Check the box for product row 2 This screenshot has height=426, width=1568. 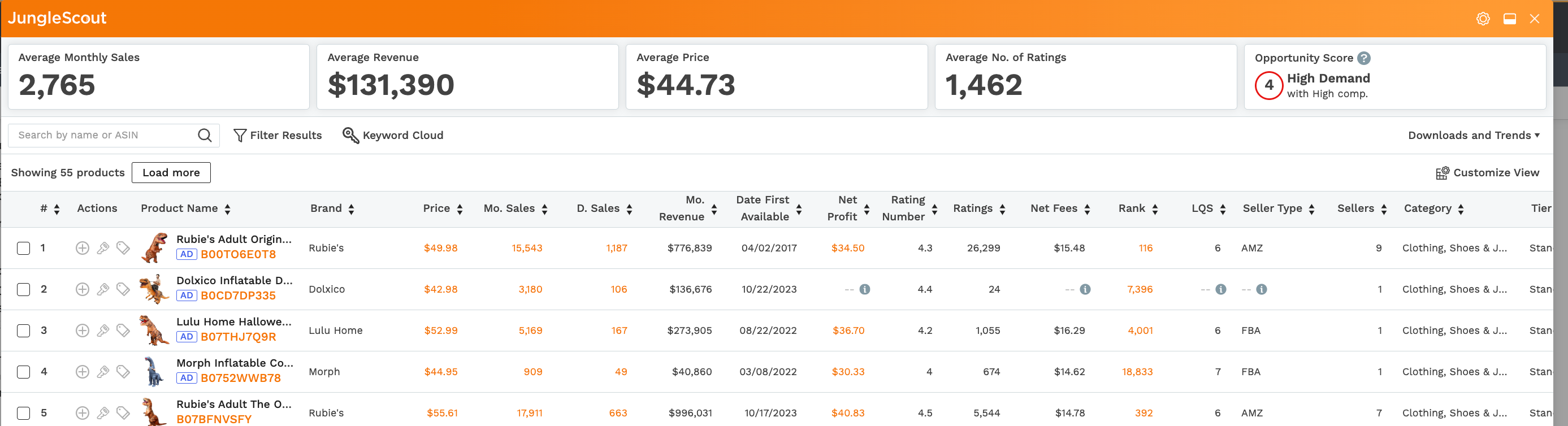tap(23, 290)
